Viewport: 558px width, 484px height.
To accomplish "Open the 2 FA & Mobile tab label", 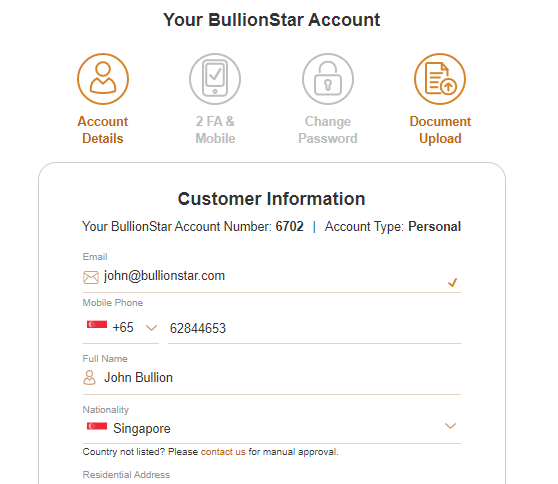I will pyautogui.click(x=215, y=130).
